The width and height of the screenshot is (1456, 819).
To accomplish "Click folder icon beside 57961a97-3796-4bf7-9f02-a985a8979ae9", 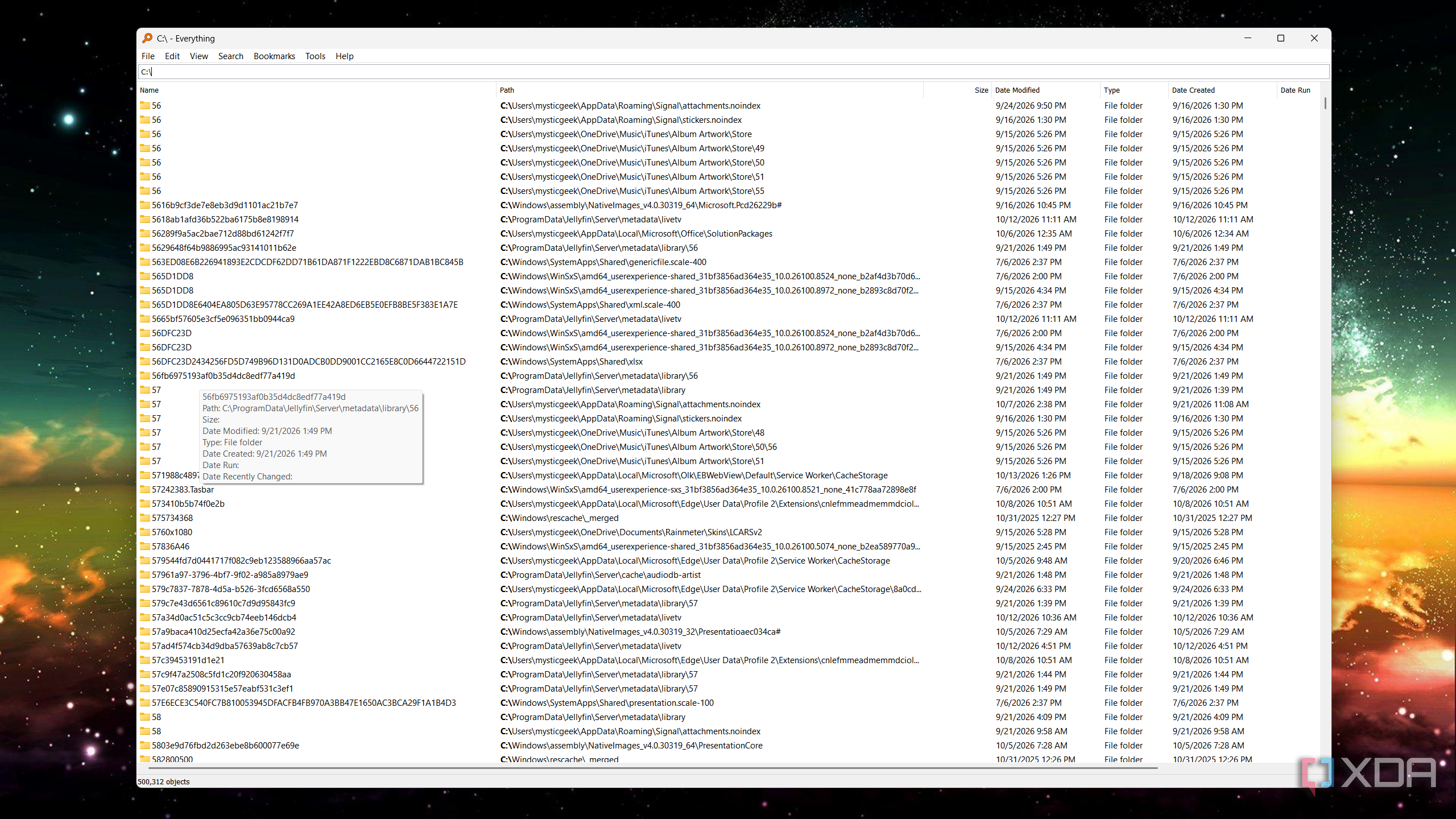I will point(145,574).
